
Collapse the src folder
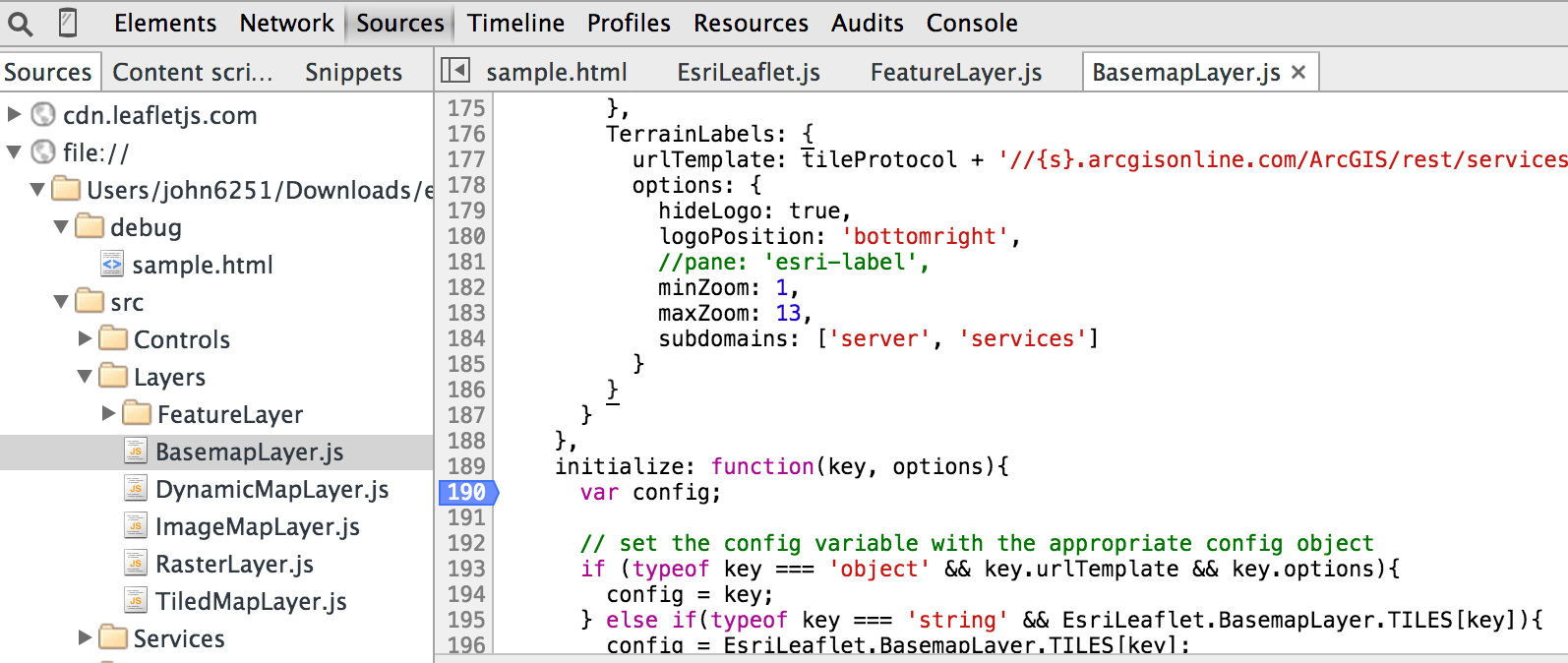(61, 302)
